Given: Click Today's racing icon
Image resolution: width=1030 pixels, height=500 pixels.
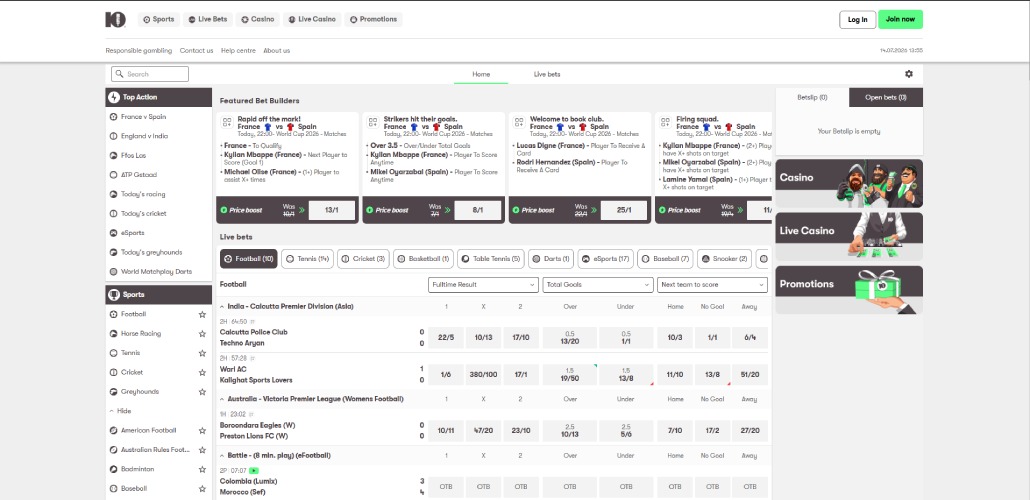Looking at the screenshot, I should pos(114,194).
